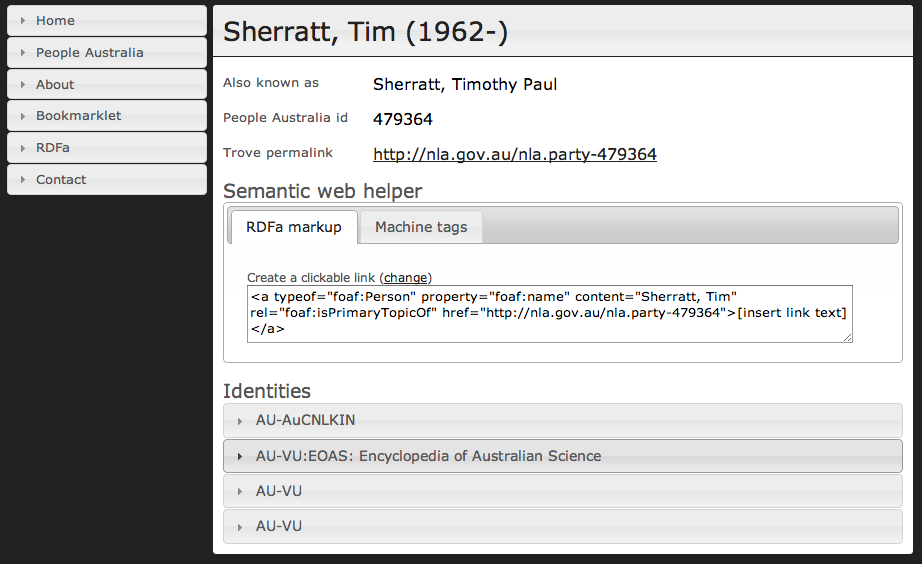Click the arrow icon next to Bookmarklet
Image resolution: width=922 pixels, height=564 pixels.
tap(22, 116)
